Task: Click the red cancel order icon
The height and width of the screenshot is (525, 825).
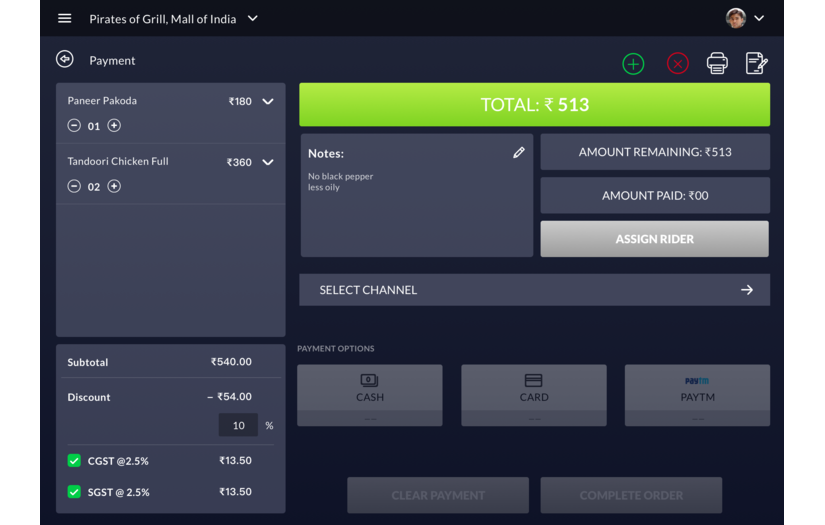Action: pyautogui.click(x=677, y=64)
